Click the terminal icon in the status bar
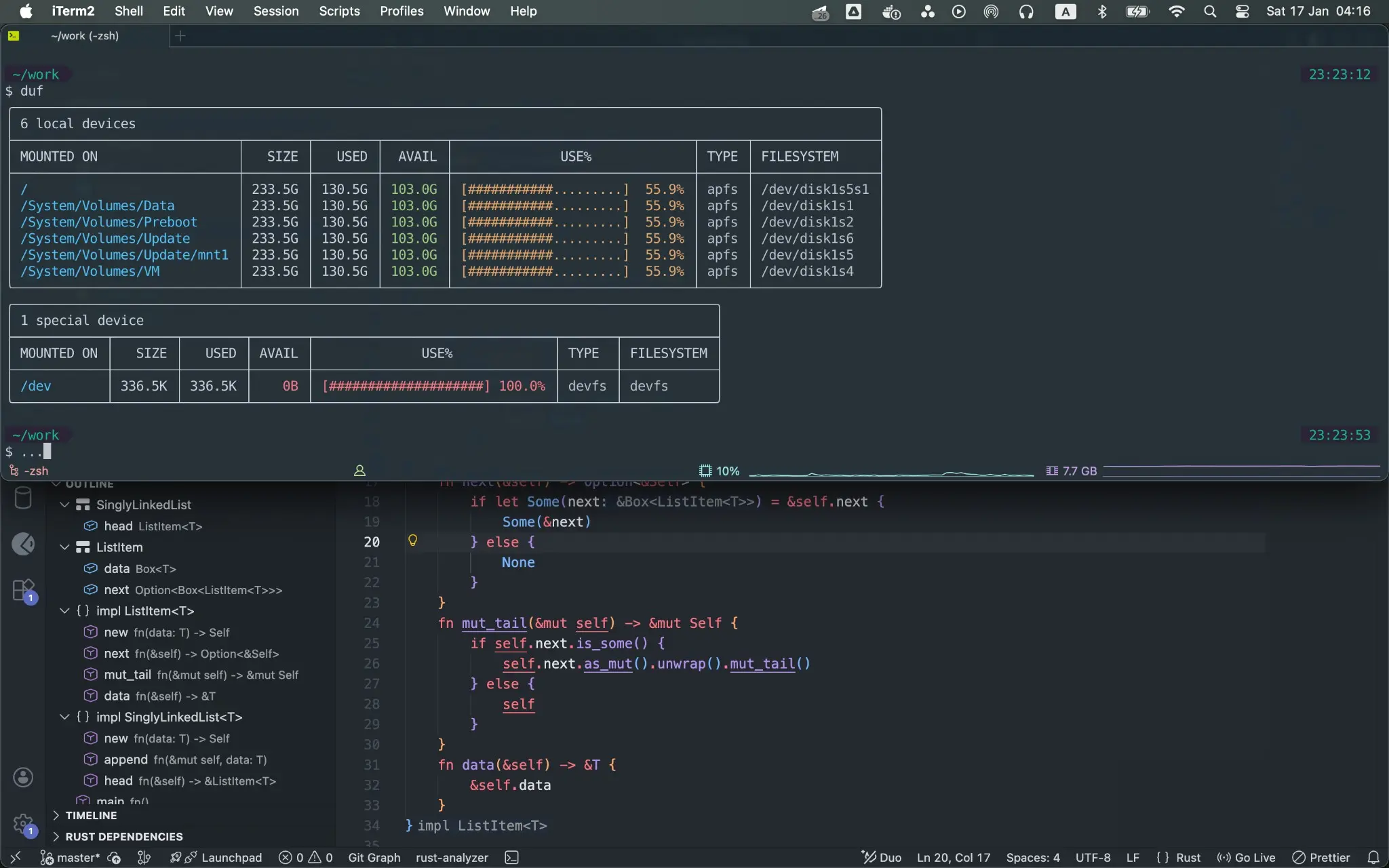The width and height of the screenshot is (1389, 868). coord(512,857)
